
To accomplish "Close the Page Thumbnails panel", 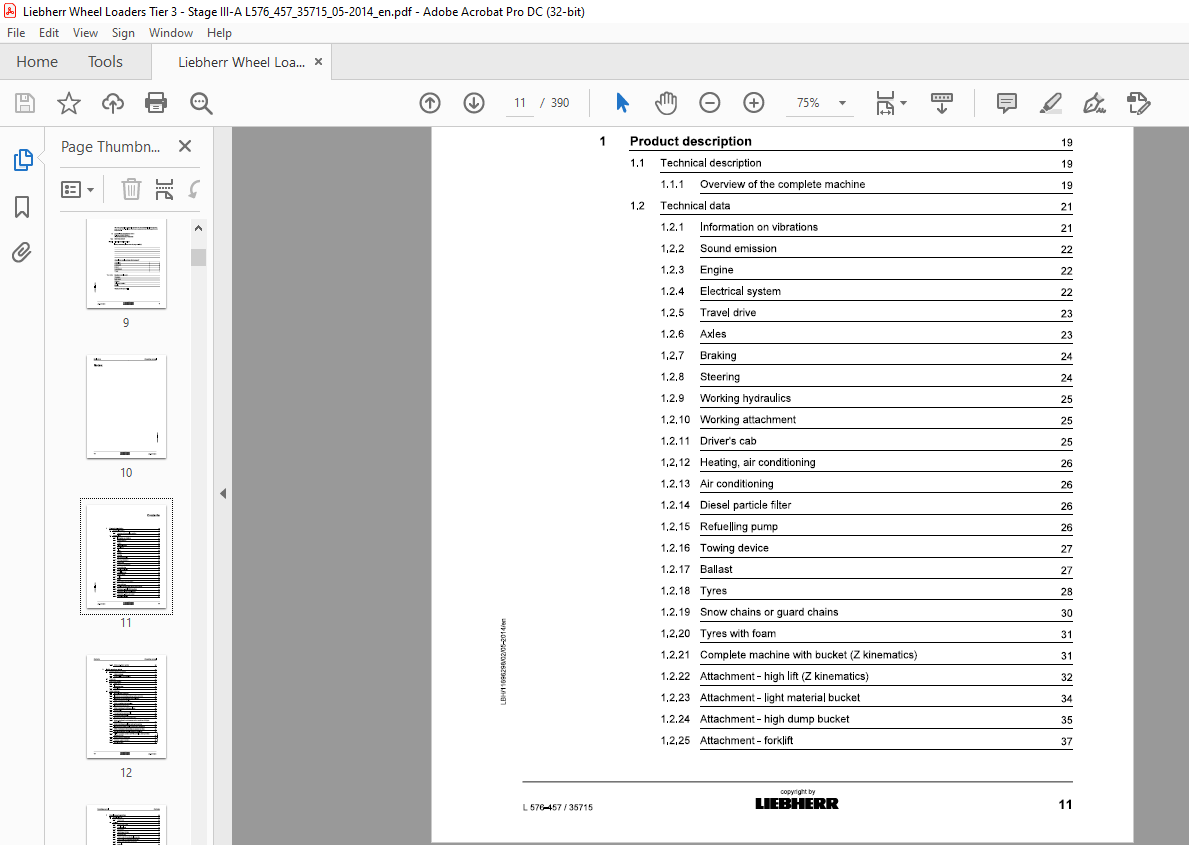I will pyautogui.click(x=185, y=146).
